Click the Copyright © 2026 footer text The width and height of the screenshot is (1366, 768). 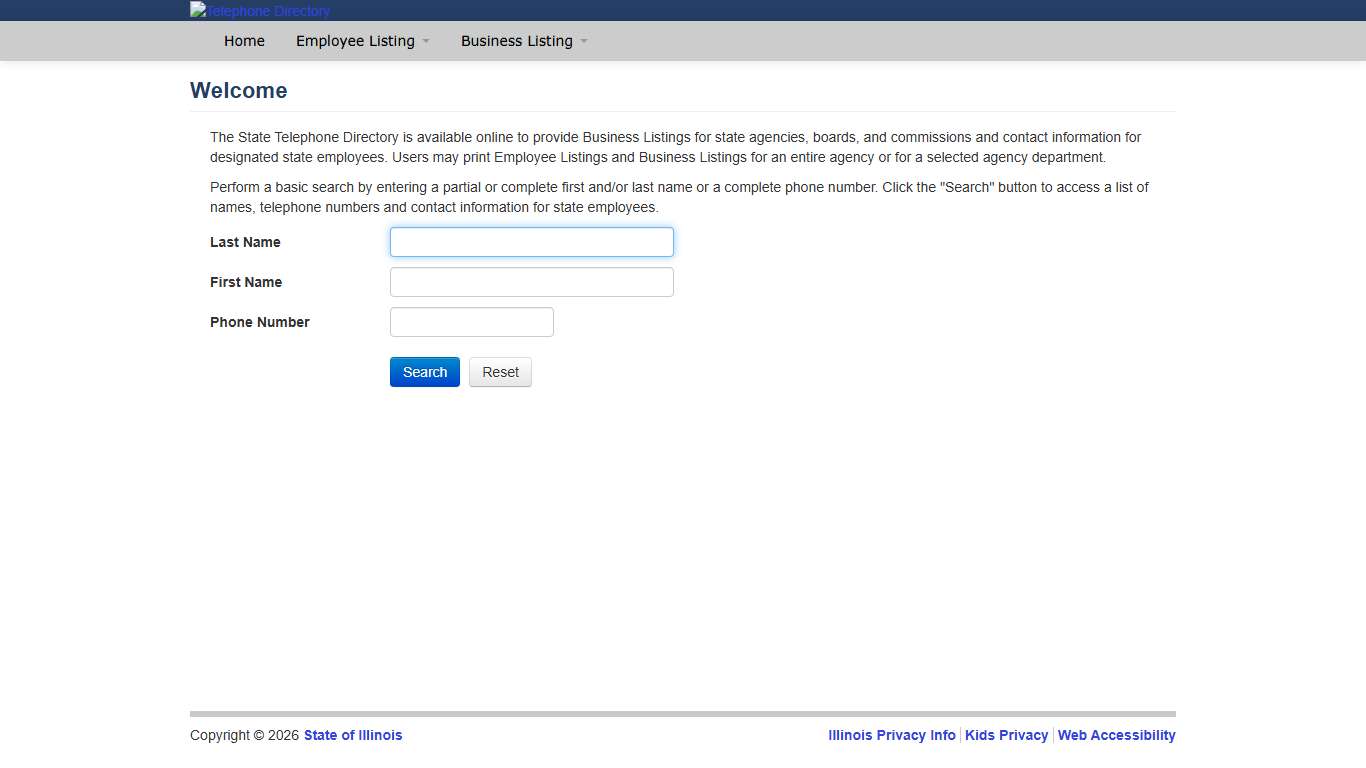point(244,735)
